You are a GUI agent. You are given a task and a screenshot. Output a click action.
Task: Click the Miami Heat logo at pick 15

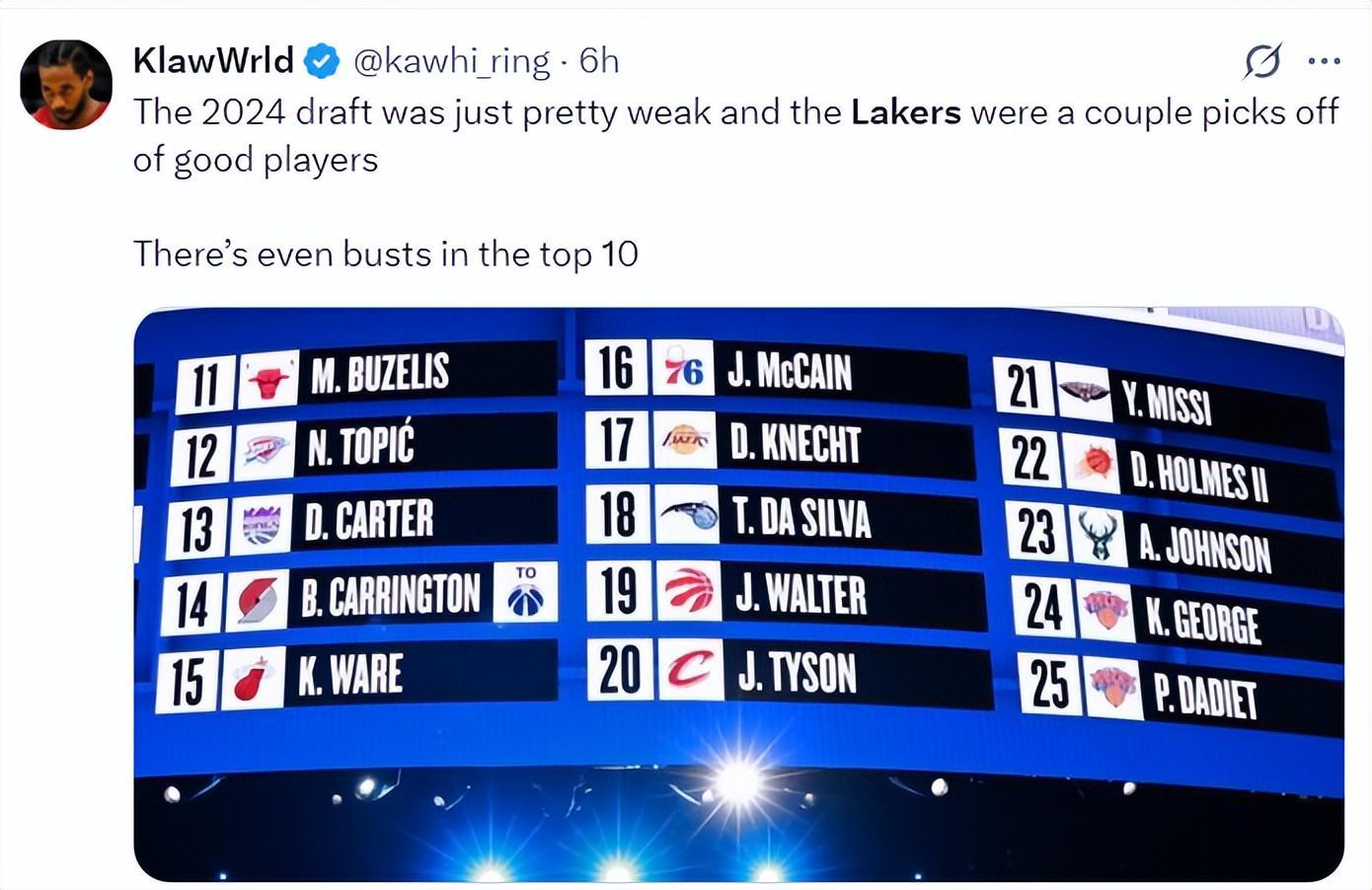(252, 678)
